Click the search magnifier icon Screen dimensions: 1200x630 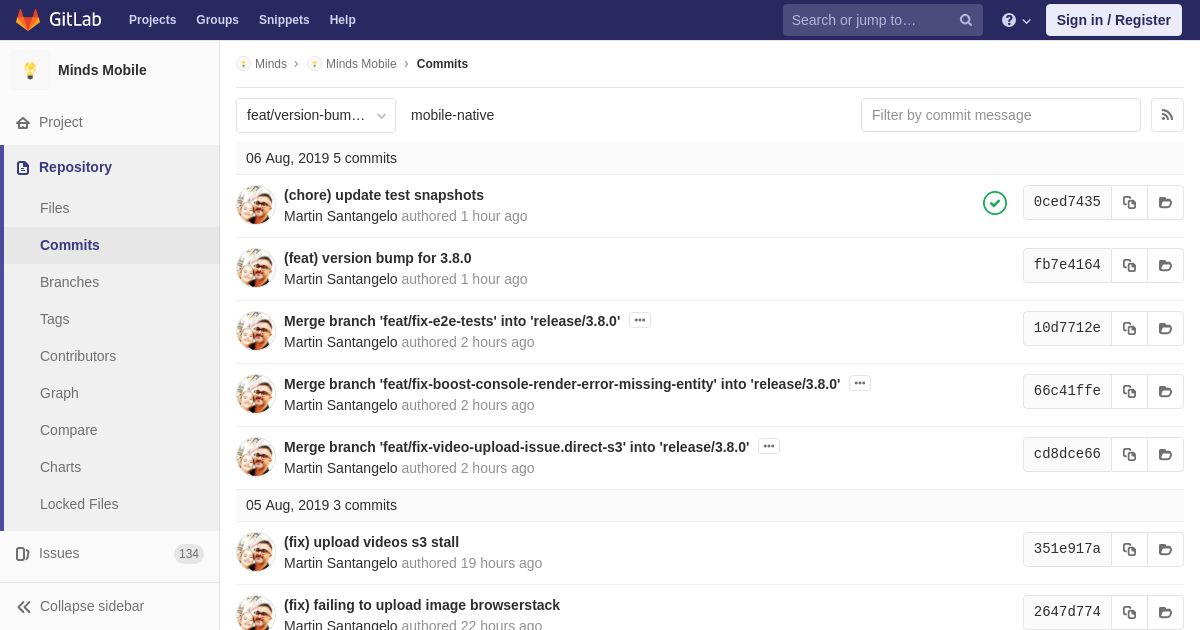(x=966, y=20)
